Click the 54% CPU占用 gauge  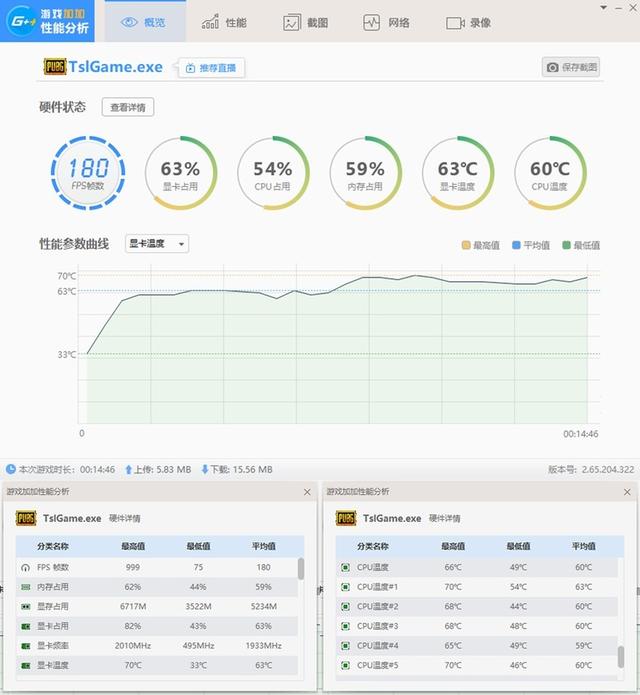(x=273, y=173)
